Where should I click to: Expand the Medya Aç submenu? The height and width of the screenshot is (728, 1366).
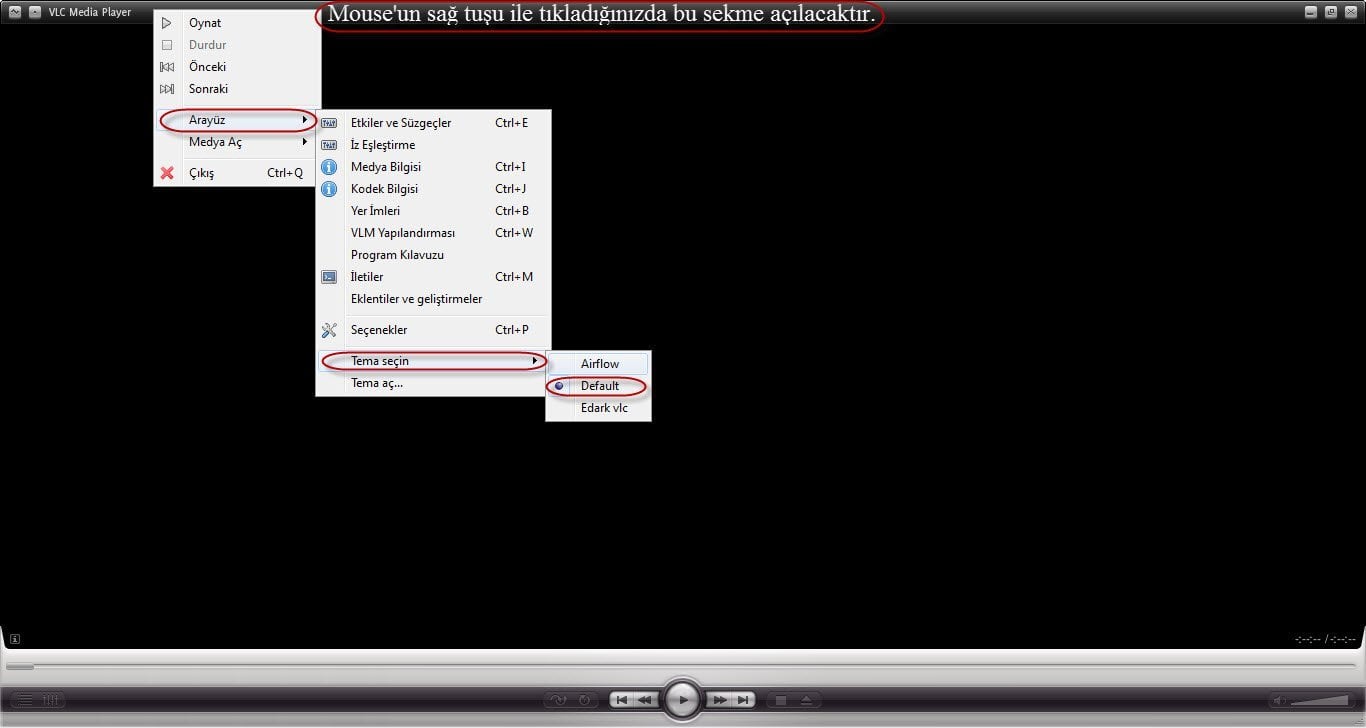tap(238, 142)
